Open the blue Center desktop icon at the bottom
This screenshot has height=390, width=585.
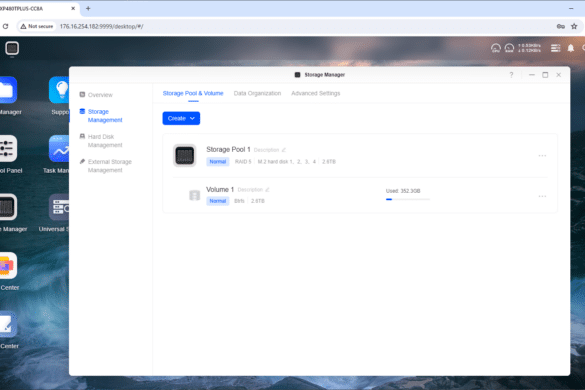coord(8,324)
